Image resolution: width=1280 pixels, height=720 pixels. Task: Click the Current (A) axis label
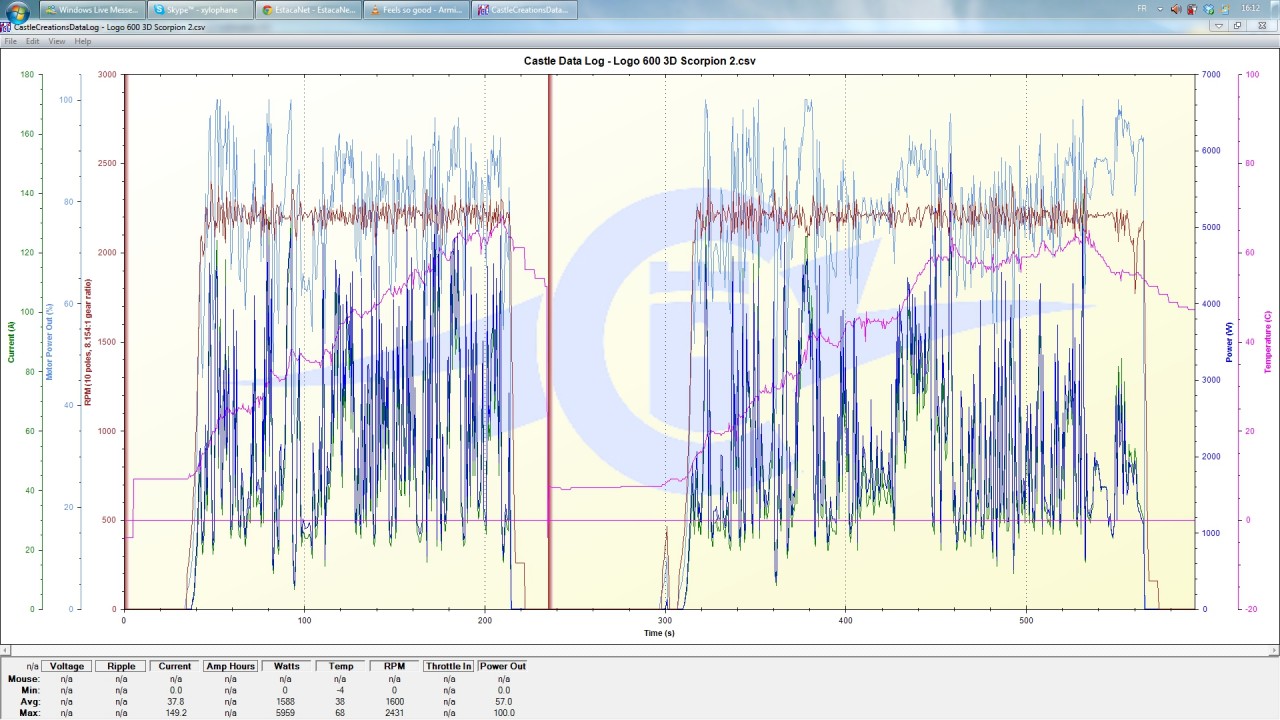coord(12,341)
